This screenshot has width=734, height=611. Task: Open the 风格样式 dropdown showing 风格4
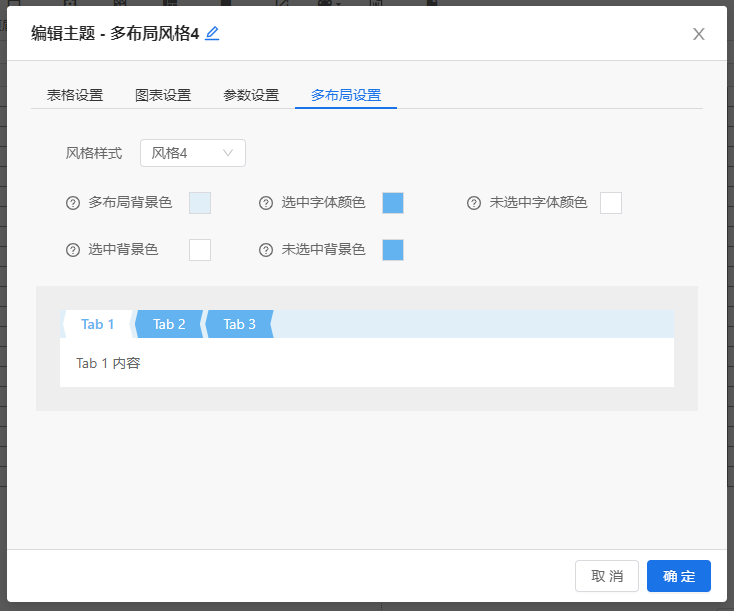pyautogui.click(x=193, y=153)
